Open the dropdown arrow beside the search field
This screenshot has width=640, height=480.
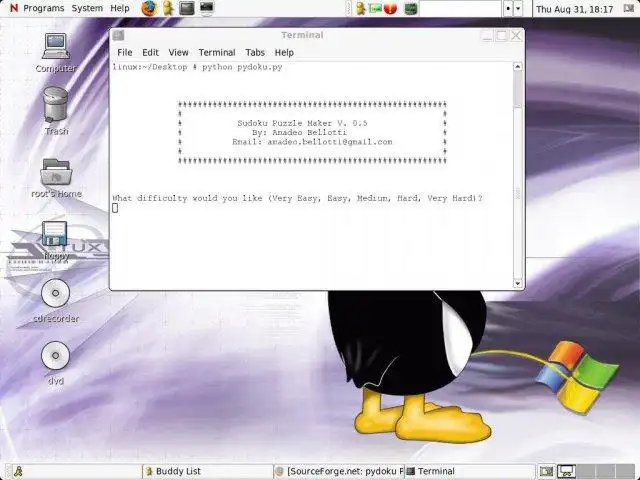click(518, 9)
